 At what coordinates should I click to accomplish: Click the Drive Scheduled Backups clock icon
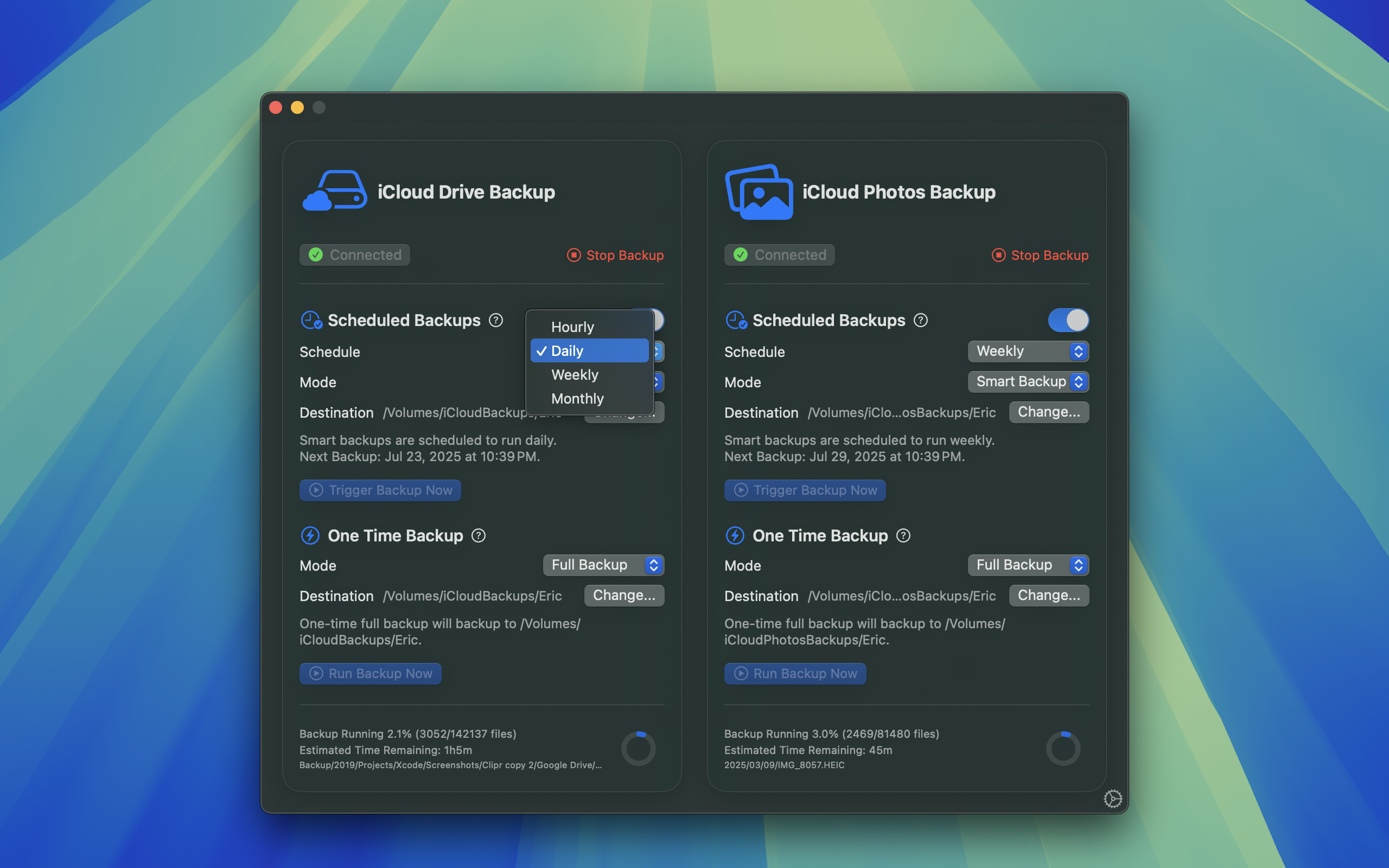tap(311, 320)
